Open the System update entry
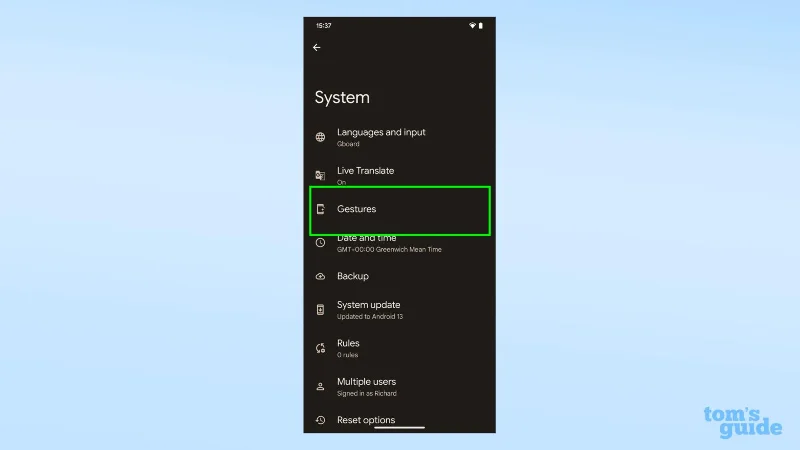Viewport: 800px width, 450px height. coord(399,310)
